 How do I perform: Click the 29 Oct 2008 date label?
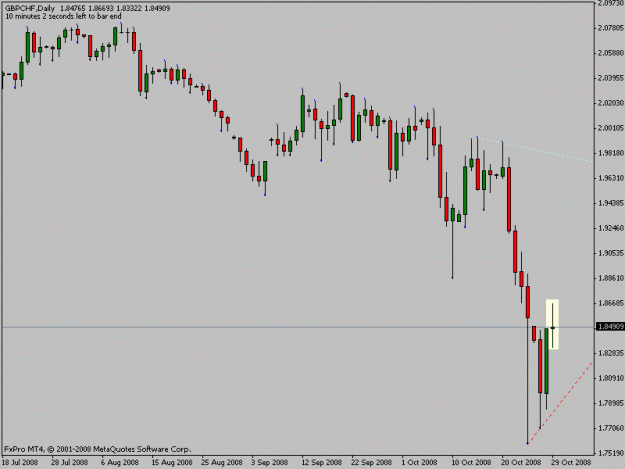571,463
